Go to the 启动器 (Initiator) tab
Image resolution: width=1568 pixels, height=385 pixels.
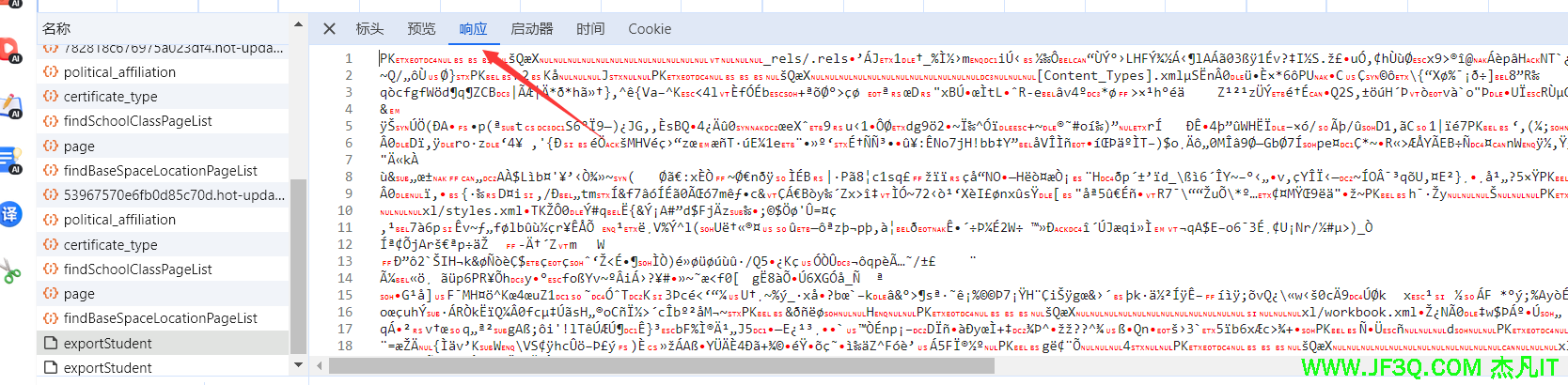532,29
